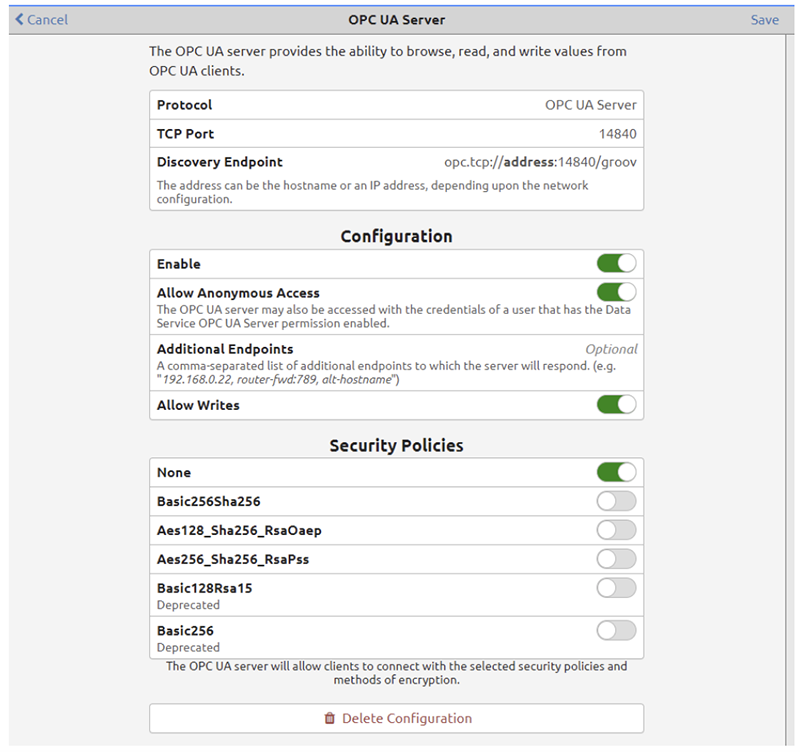
Task: Click the address hostname note under Discovery Endpoint
Action: [372, 192]
